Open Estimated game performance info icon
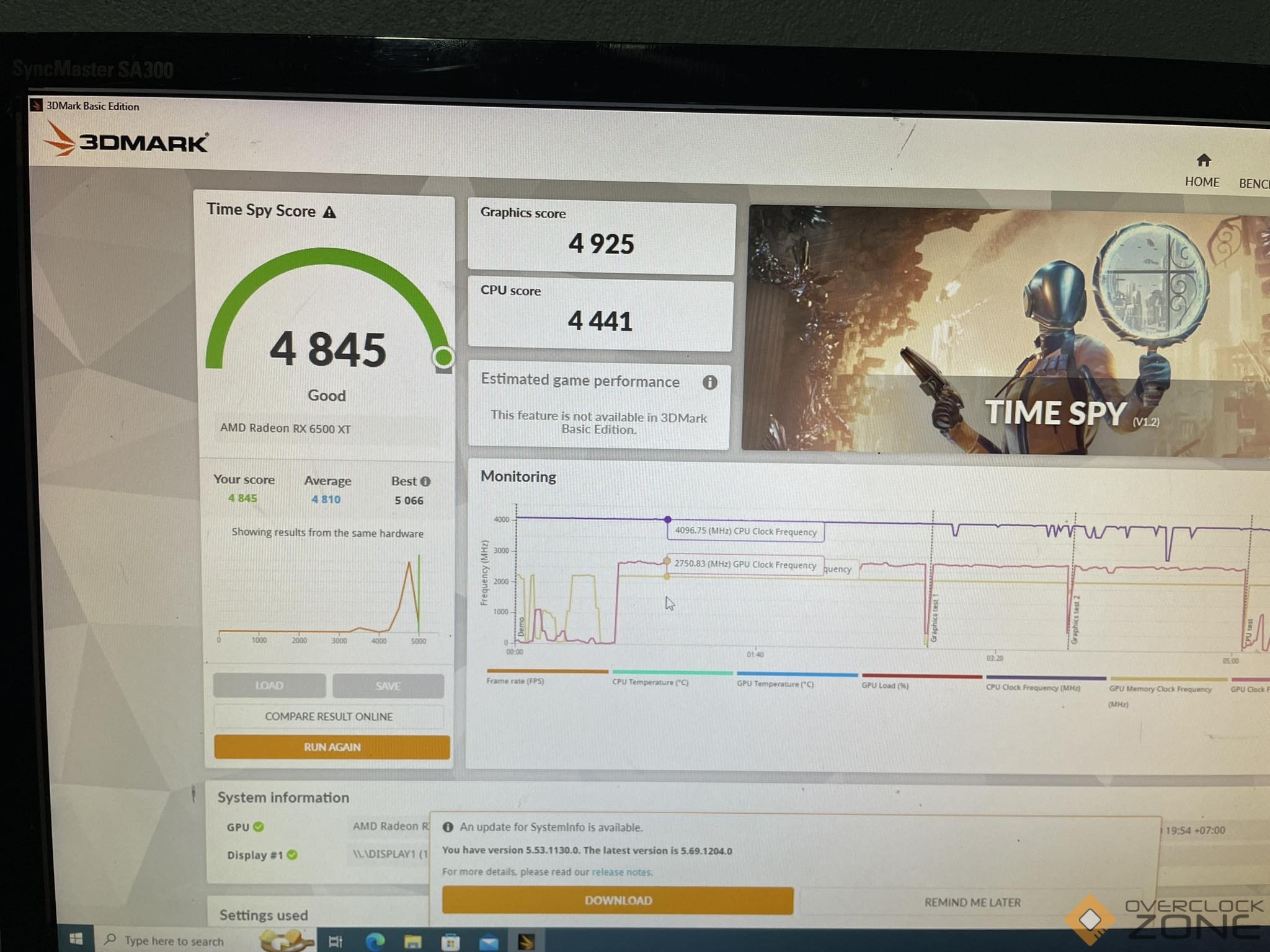The width and height of the screenshot is (1270, 952). [x=709, y=382]
